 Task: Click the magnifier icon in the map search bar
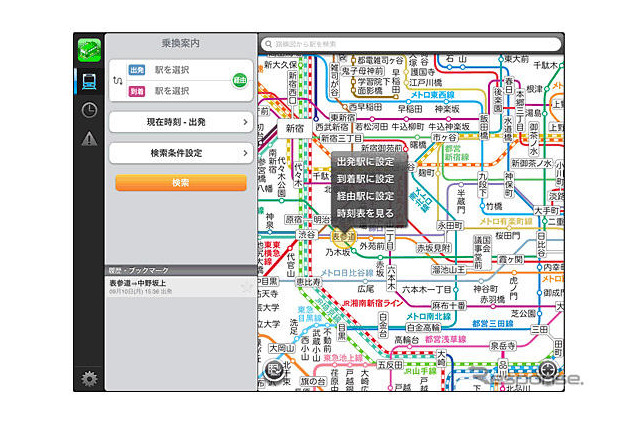268,44
